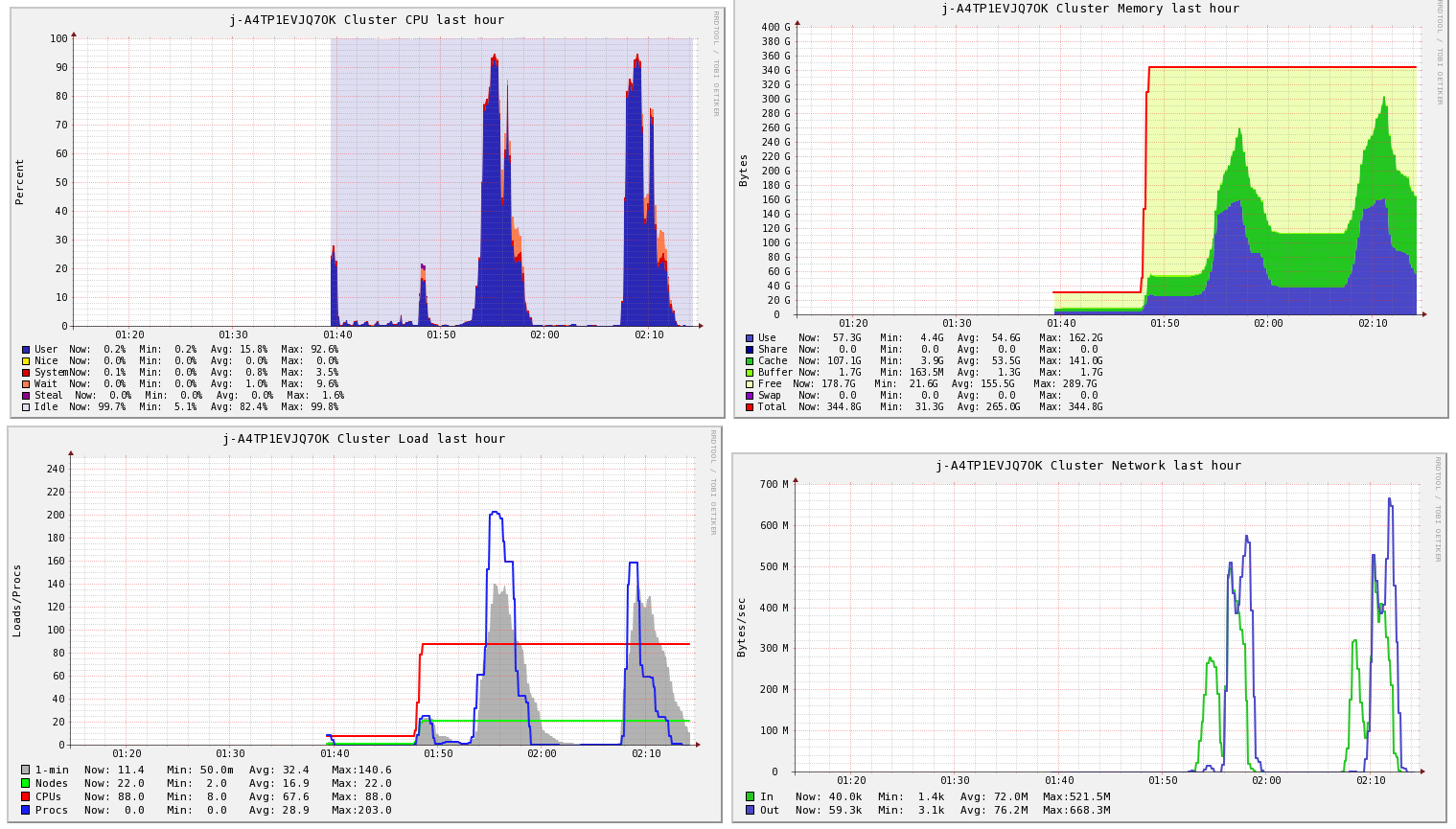
Task: Click the Nodes Now 22.0 value
Action: coord(131,783)
